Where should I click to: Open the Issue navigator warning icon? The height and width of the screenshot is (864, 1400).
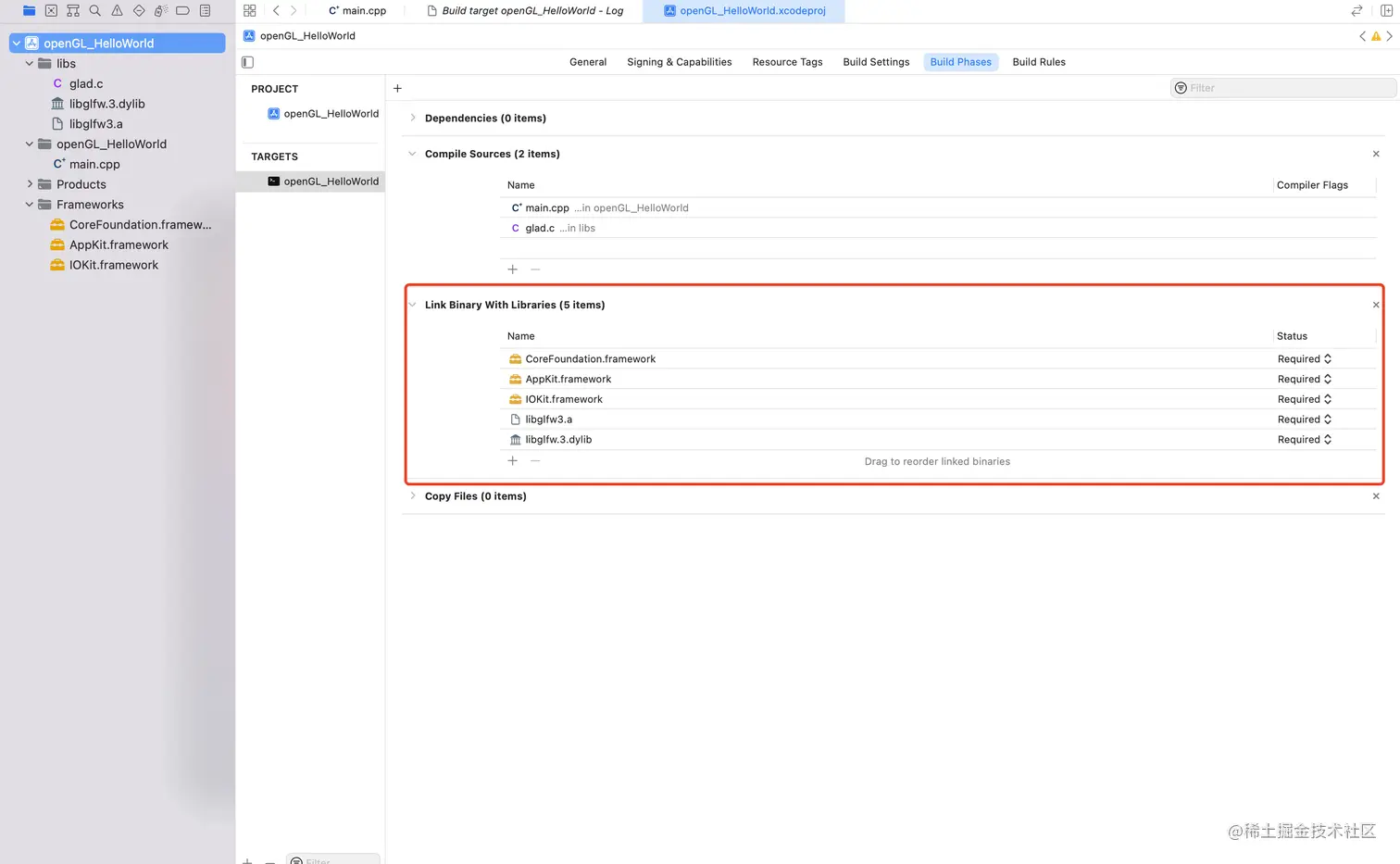point(117,11)
